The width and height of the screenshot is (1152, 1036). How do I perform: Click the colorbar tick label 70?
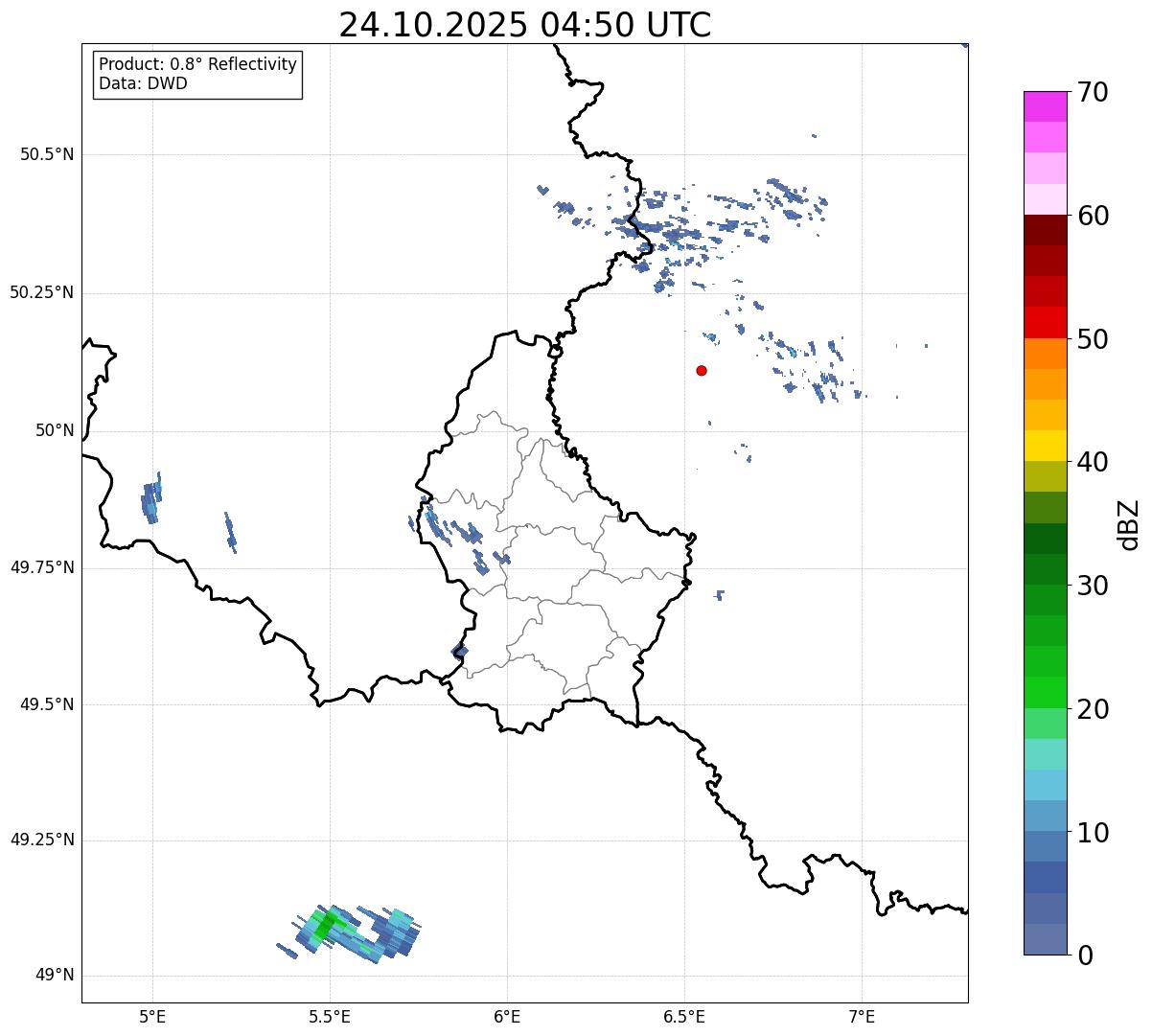pos(1093,93)
